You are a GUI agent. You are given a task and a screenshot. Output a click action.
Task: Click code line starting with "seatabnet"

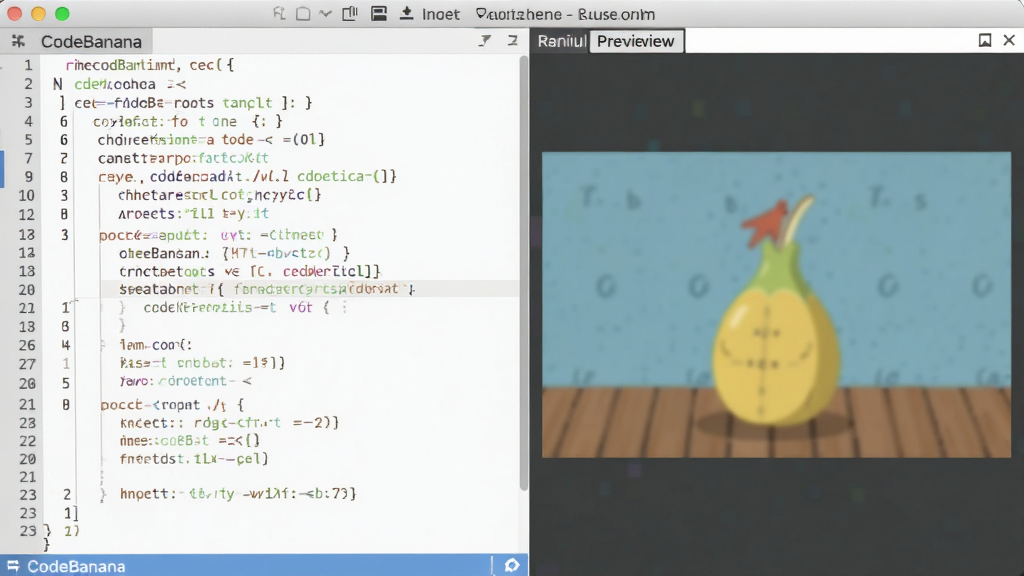tap(266, 289)
